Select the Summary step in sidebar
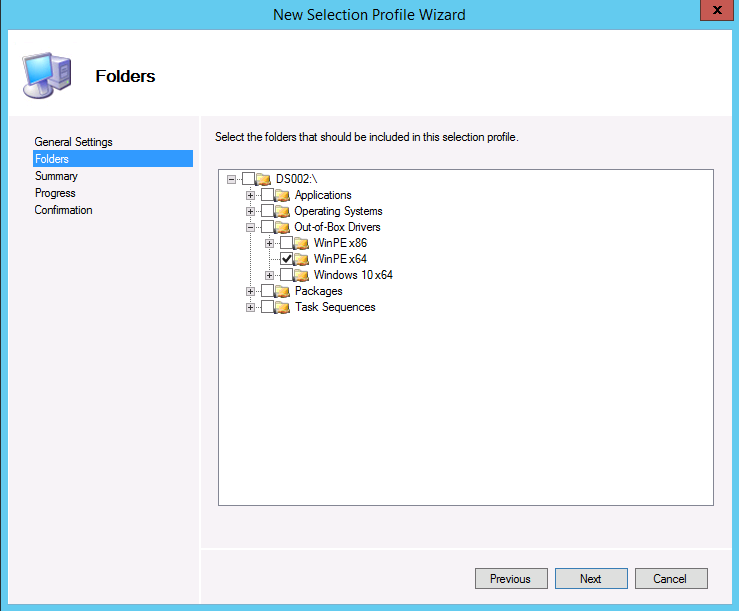The image size is (739, 611). 56,176
